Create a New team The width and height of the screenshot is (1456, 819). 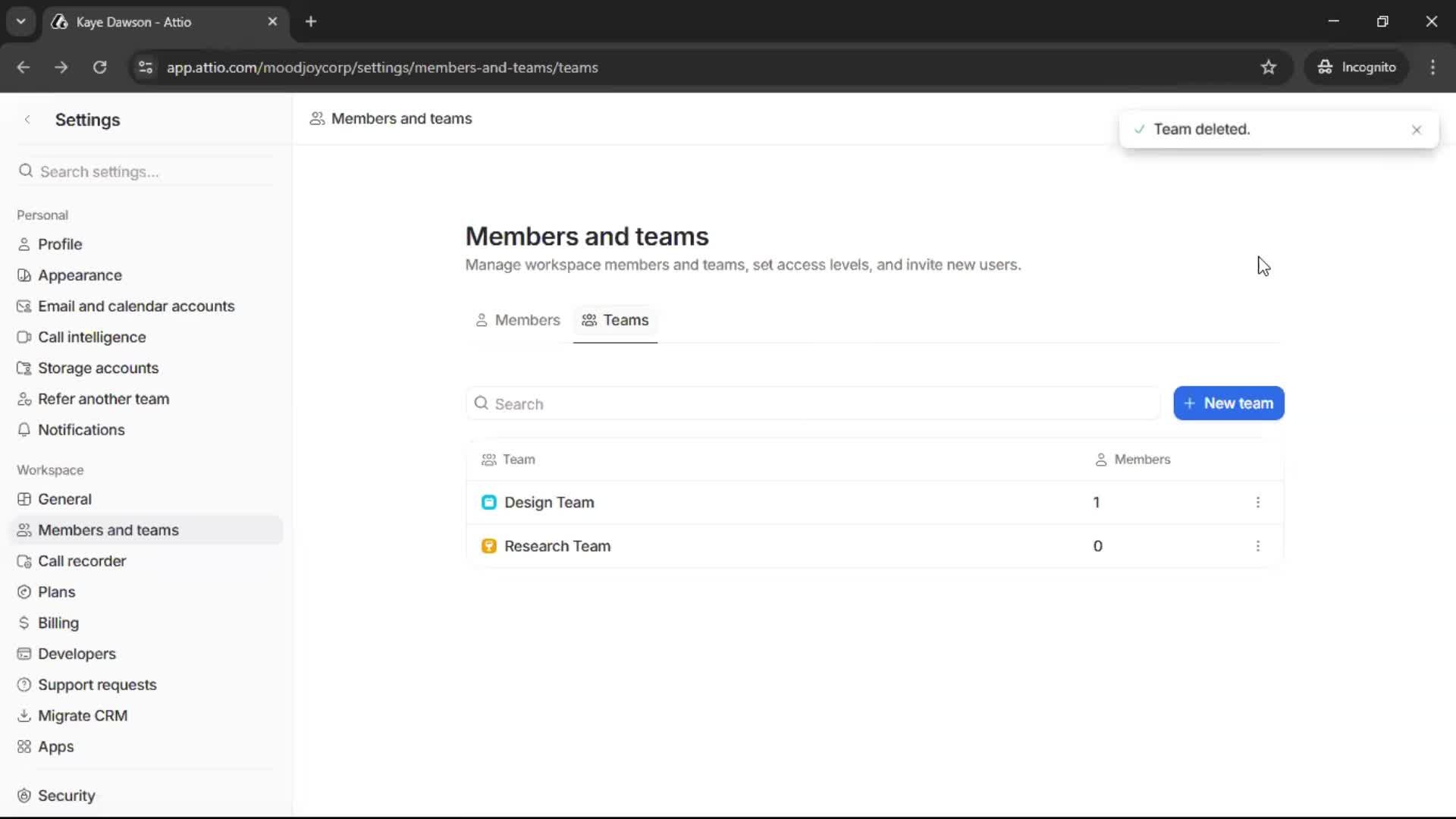1228,403
